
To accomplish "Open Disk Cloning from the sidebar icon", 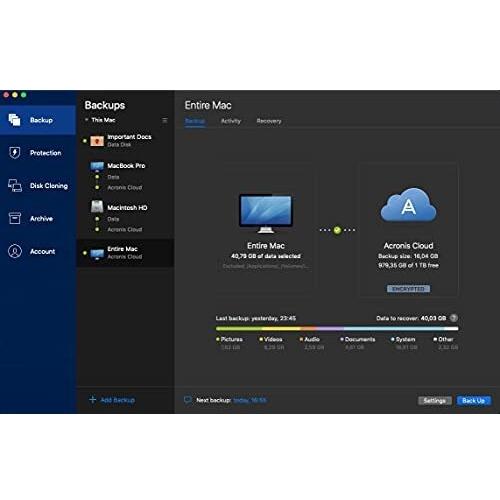I will (15, 185).
